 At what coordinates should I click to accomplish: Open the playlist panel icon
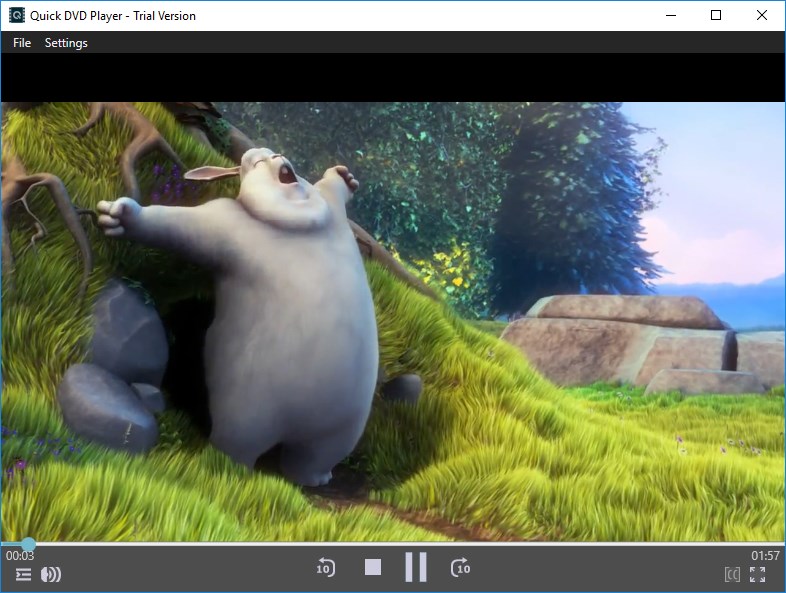tap(23, 574)
